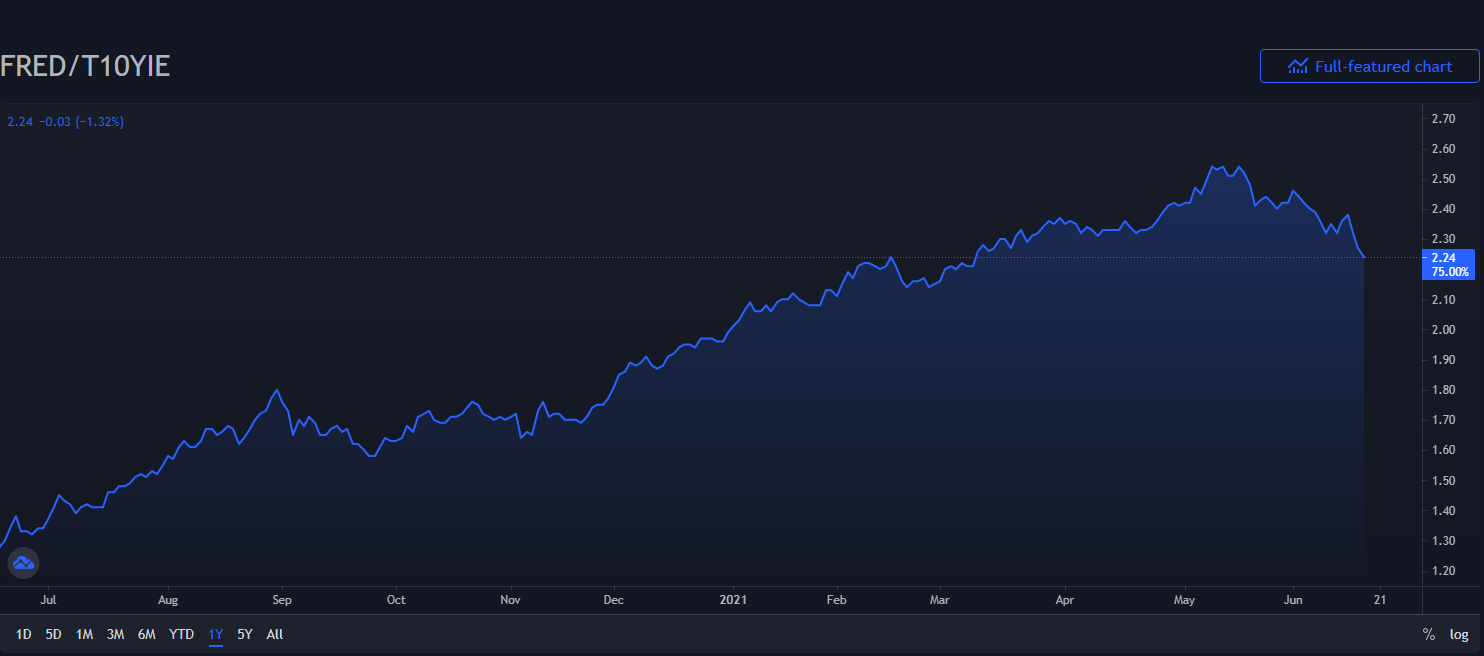The width and height of the screenshot is (1484, 656).
Task: Click the 2.50 level on price axis
Action: pos(1443,179)
